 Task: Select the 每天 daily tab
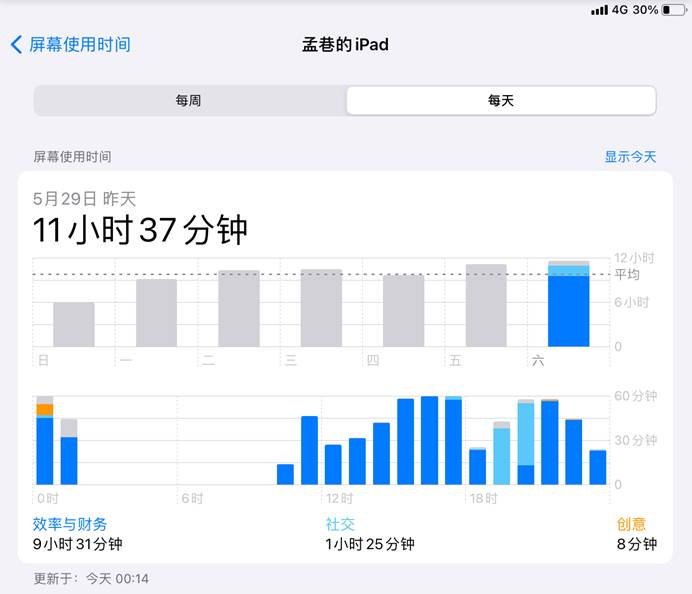pos(501,101)
